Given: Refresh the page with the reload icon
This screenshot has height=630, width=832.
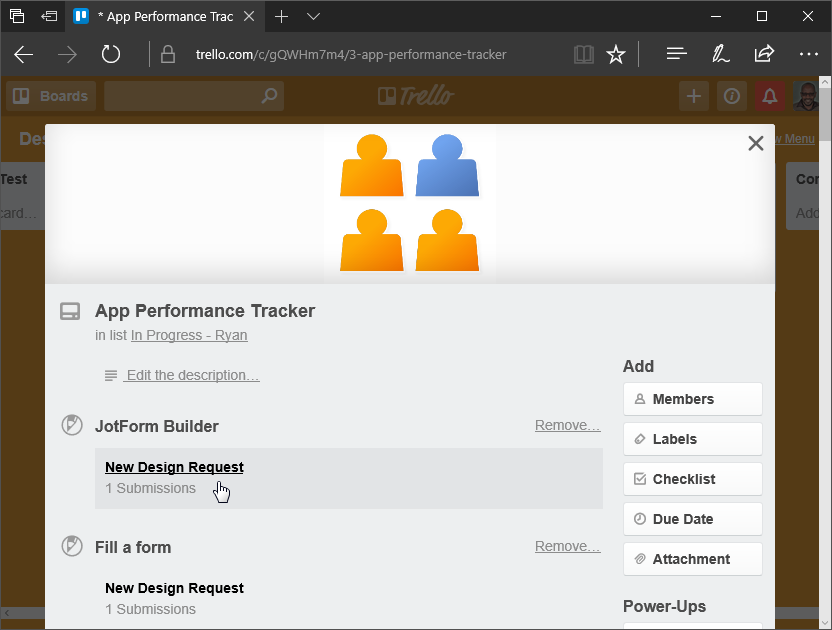Looking at the screenshot, I should click(x=110, y=55).
